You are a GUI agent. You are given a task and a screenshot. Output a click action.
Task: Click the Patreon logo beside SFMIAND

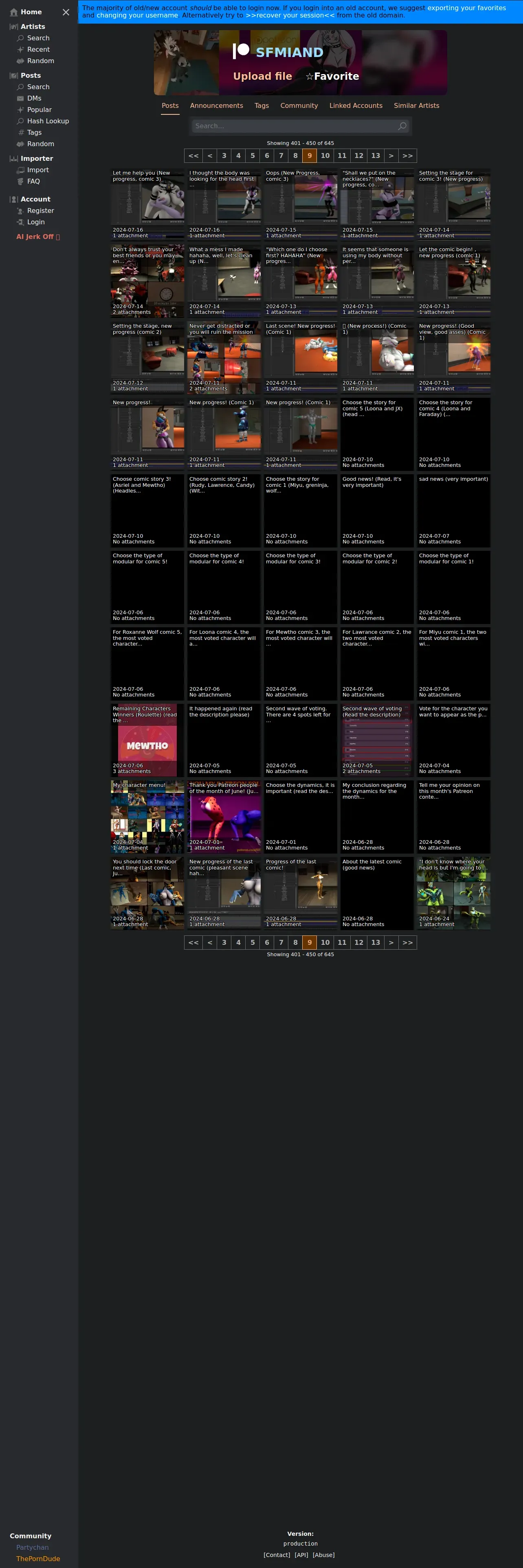click(x=241, y=50)
